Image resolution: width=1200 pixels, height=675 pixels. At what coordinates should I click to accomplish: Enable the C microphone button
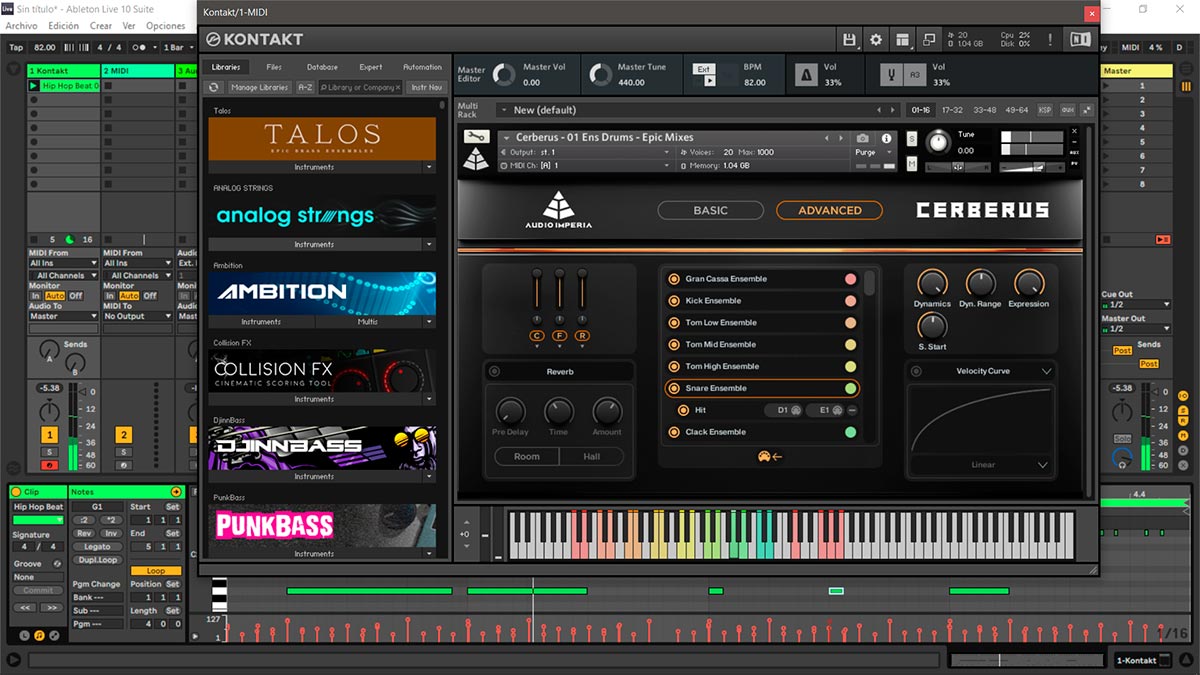pos(537,336)
